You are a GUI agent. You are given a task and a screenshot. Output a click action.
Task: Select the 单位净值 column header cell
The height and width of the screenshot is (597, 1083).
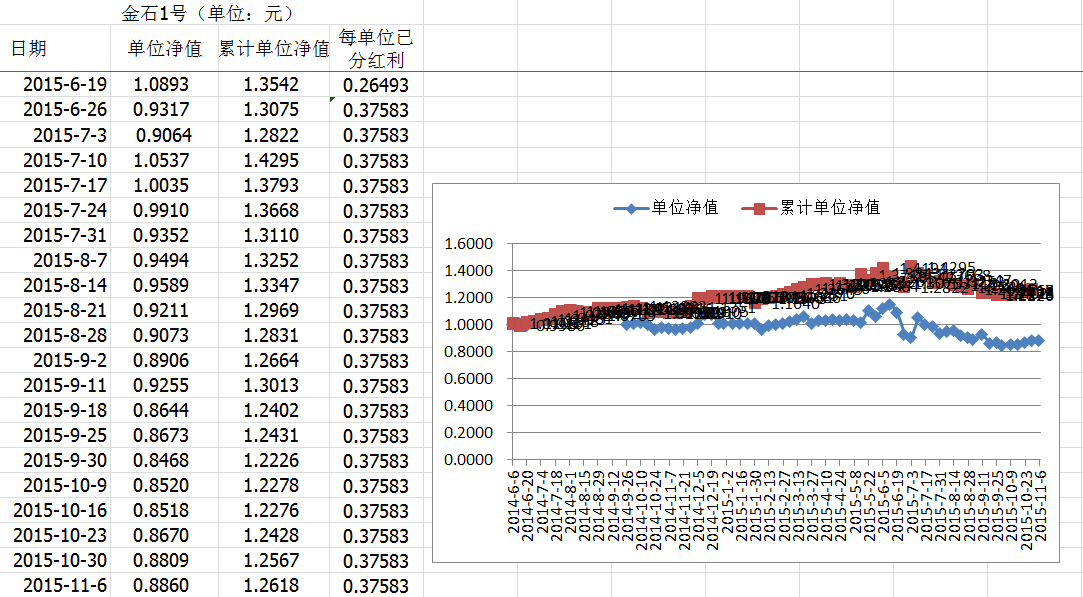165,49
